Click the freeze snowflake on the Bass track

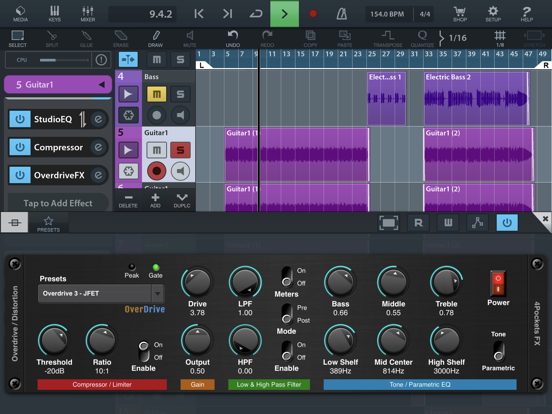click(x=128, y=115)
